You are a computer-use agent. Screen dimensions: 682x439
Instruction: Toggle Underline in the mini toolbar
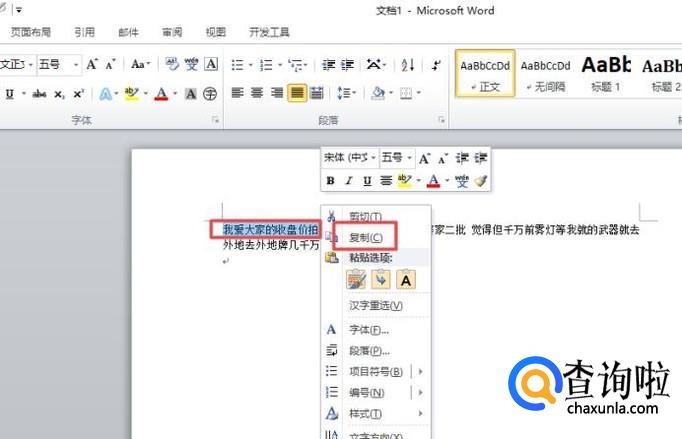pyautogui.click(x=368, y=181)
